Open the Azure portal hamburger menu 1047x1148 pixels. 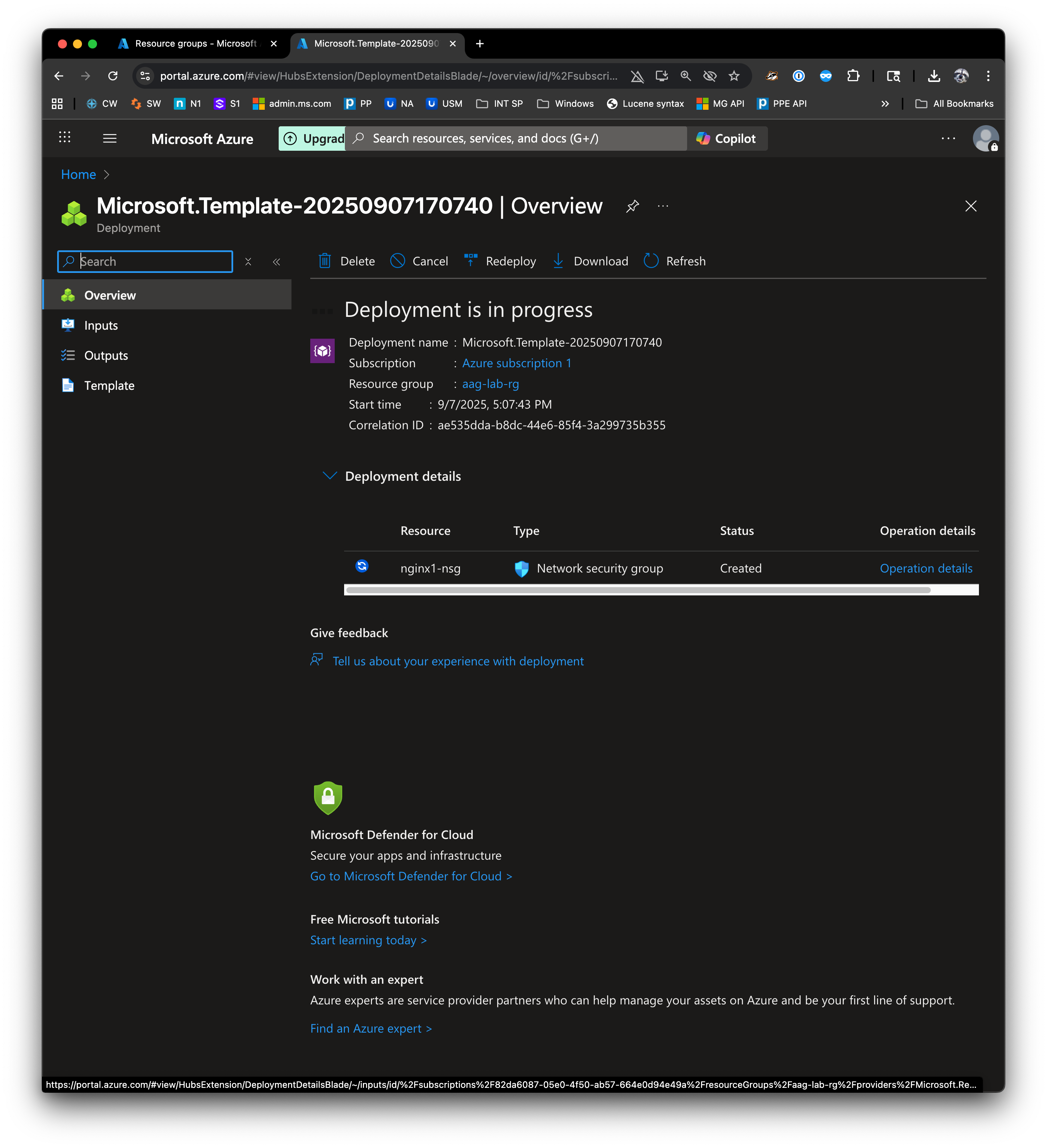click(110, 138)
